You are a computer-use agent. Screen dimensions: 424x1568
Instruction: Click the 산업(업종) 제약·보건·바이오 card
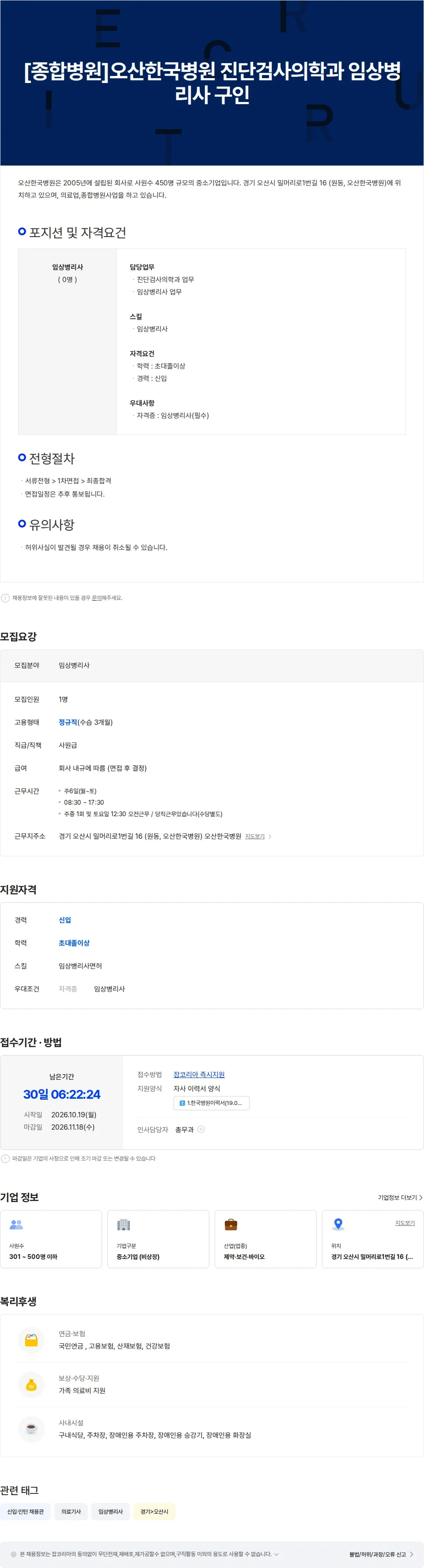(265, 1239)
